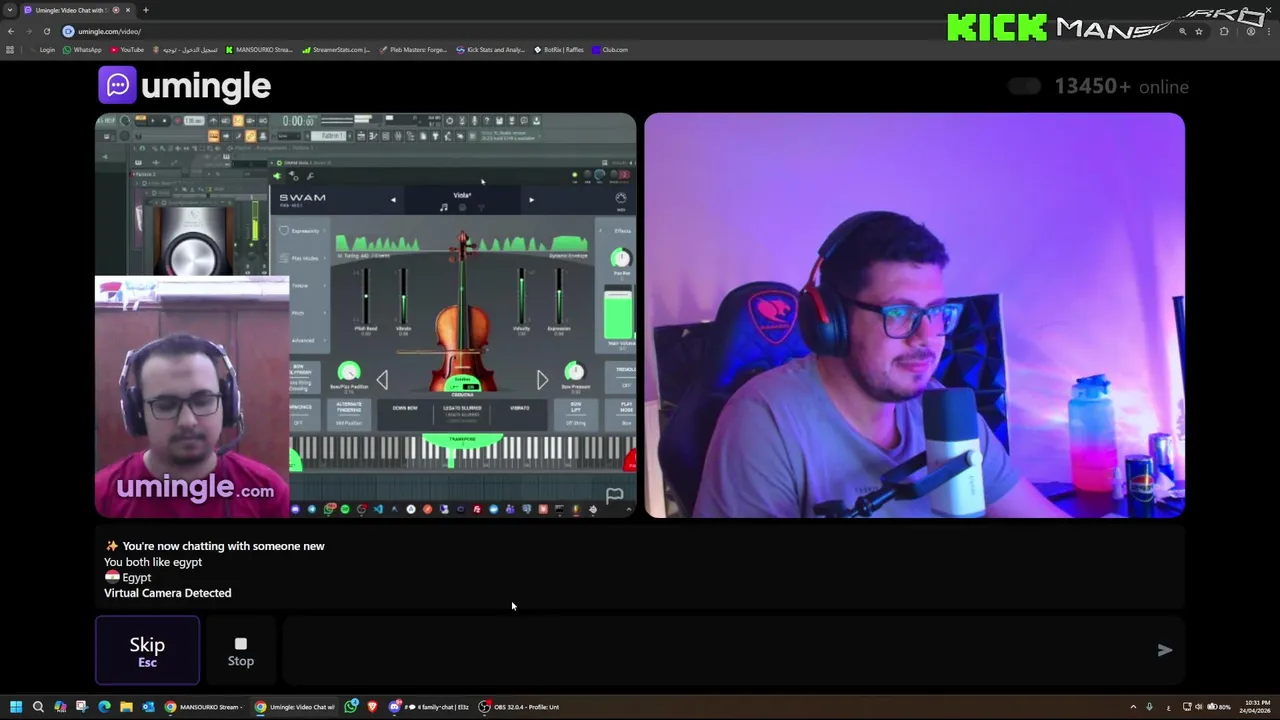View site information icon in address bar

68,31
